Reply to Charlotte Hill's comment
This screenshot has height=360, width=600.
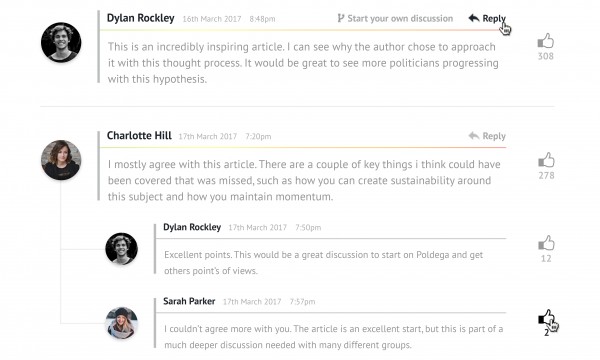[x=487, y=136]
